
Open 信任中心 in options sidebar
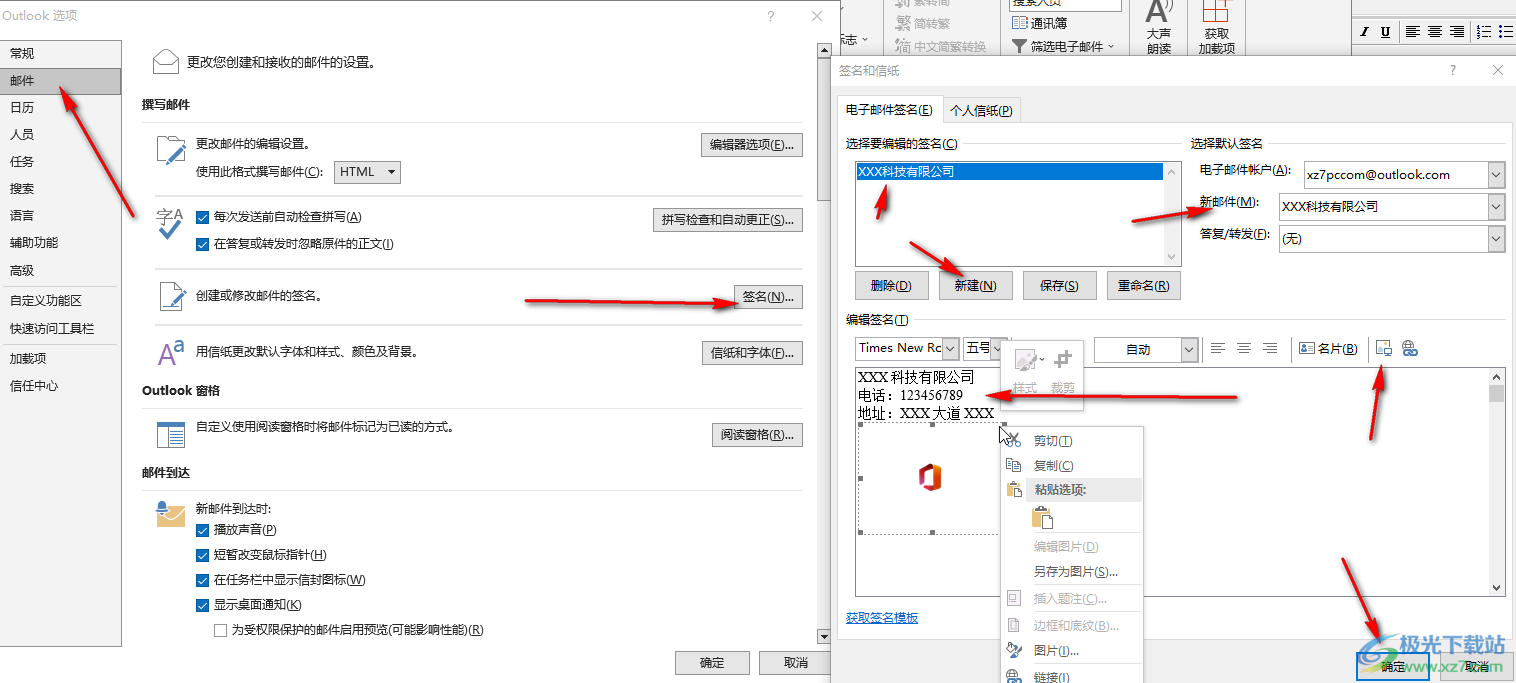tap(60, 386)
